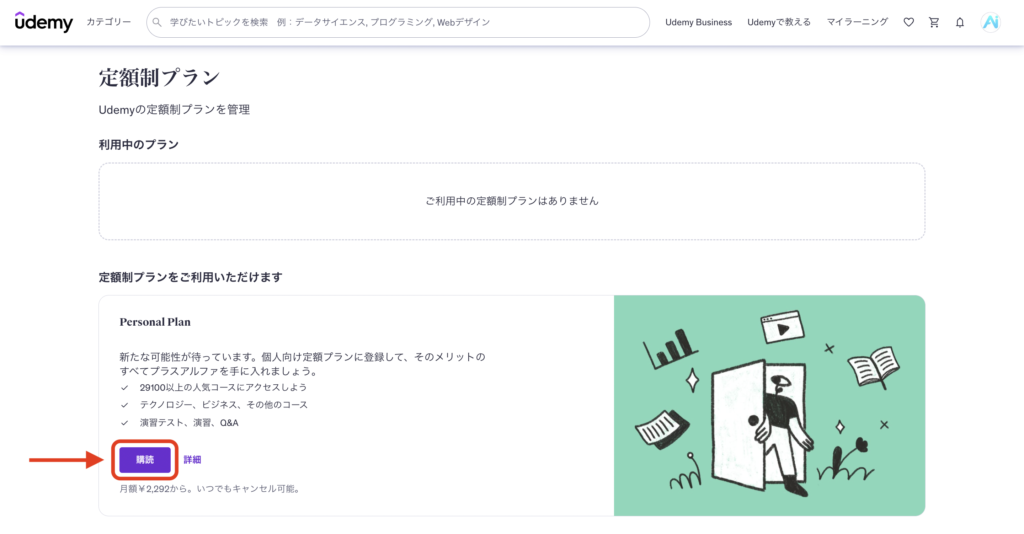Open the Udemy Business link
Image resolution: width=1024 pixels, height=534 pixels.
(x=698, y=22)
